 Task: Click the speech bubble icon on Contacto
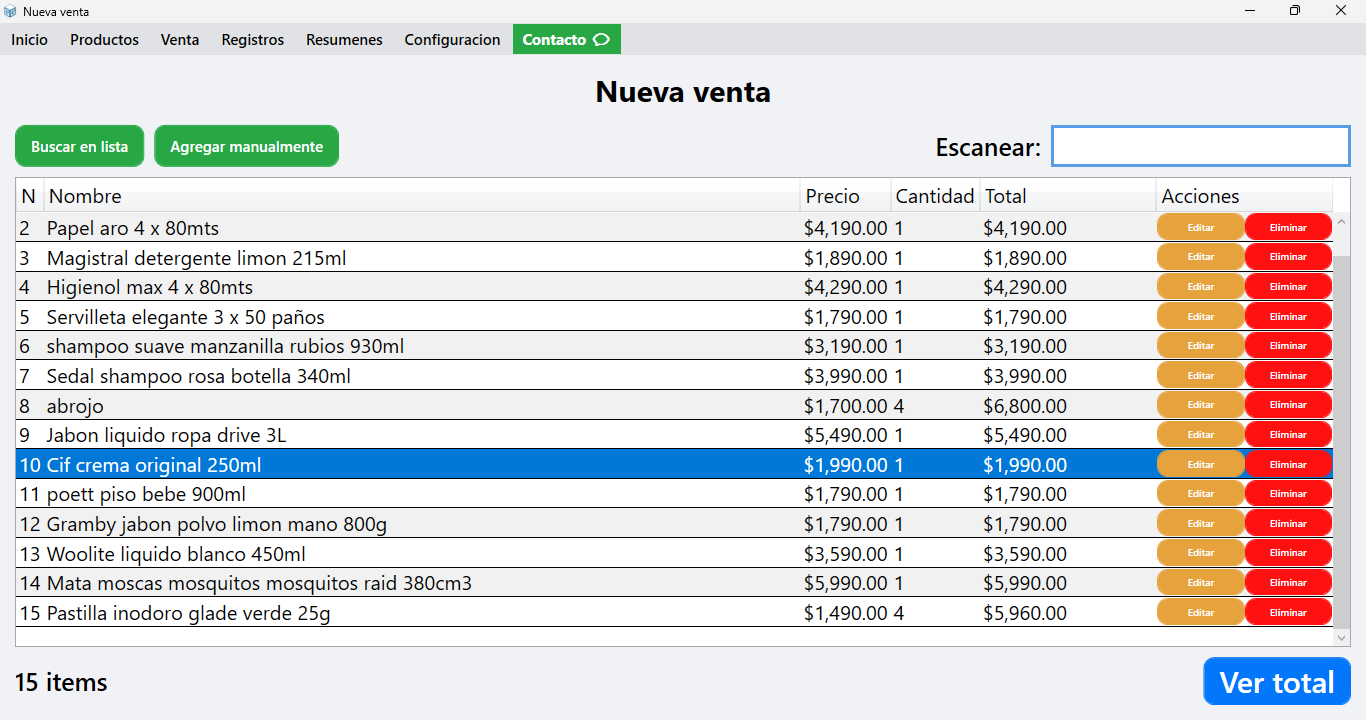click(x=601, y=39)
